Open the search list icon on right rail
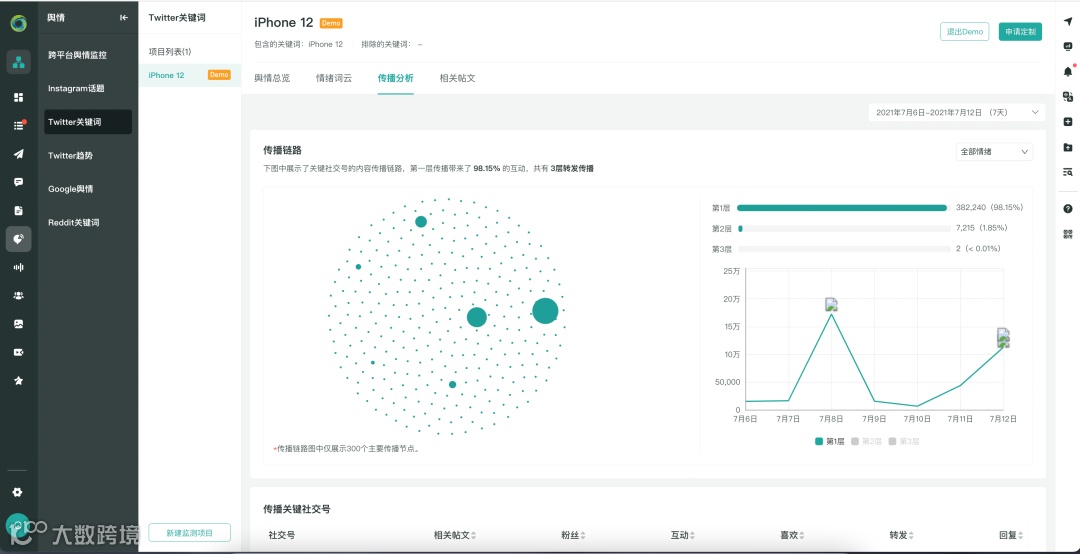1080x554 pixels. tap(1068, 172)
